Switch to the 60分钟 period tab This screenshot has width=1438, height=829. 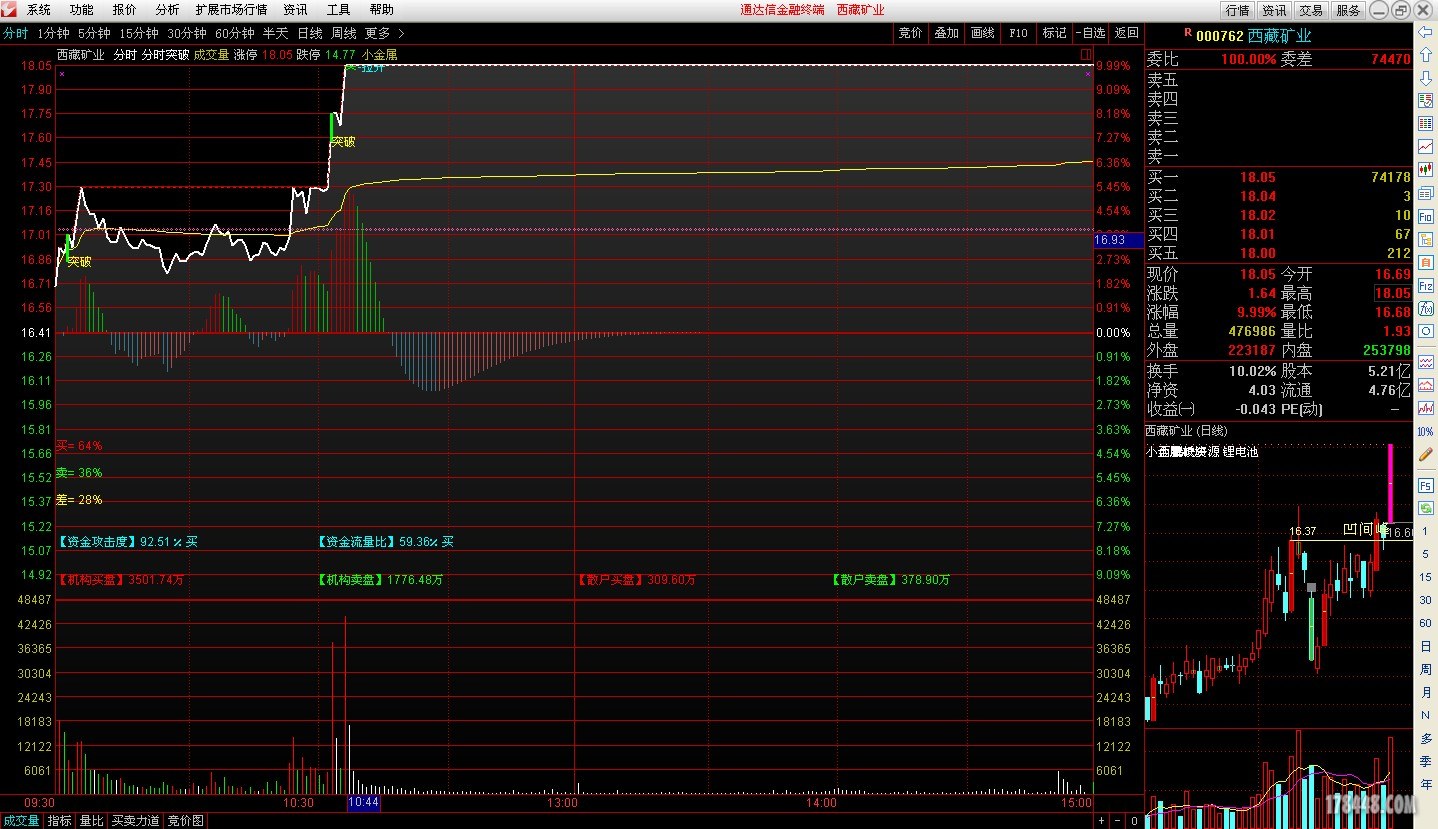click(235, 33)
